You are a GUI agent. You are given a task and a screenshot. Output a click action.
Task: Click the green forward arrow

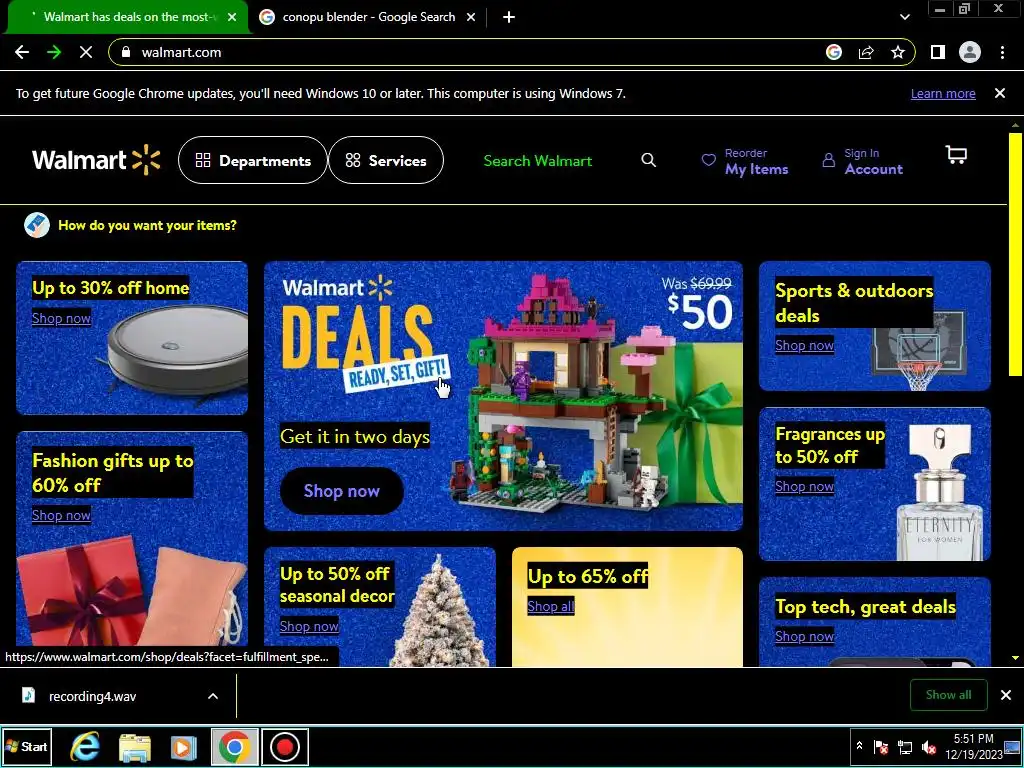(x=54, y=52)
